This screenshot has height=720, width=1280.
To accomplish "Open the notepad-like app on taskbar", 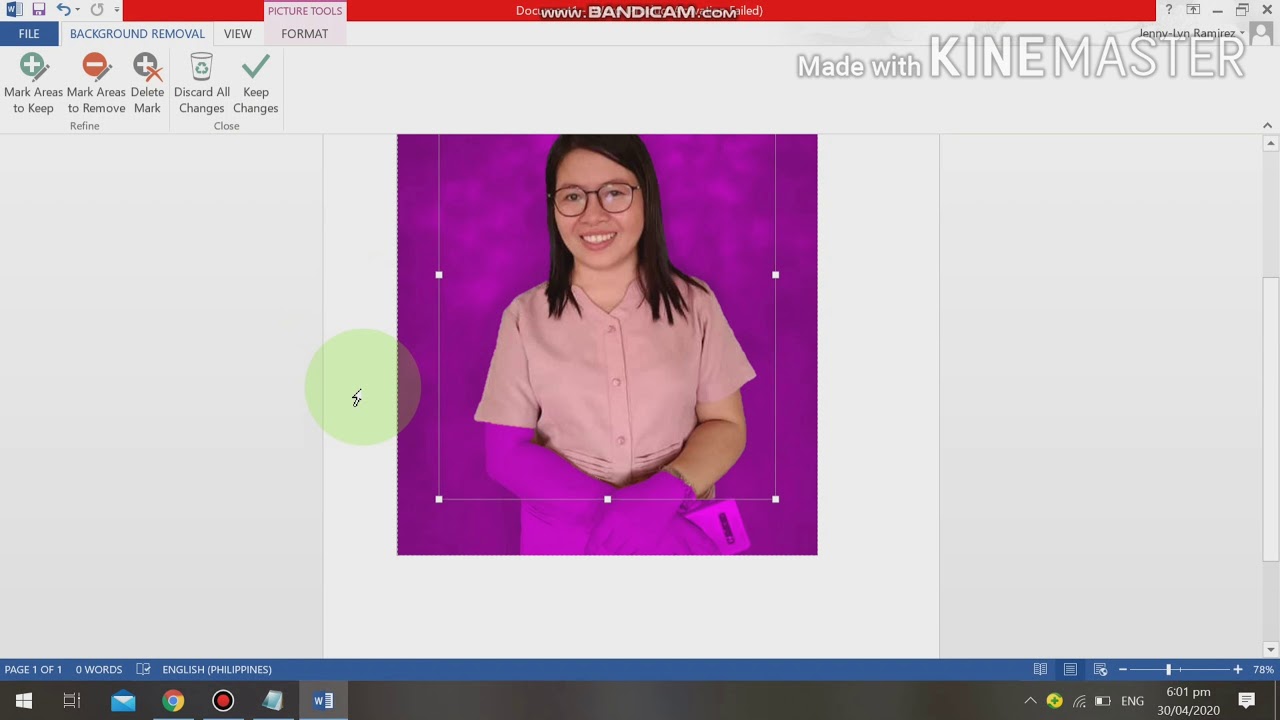I will point(273,701).
